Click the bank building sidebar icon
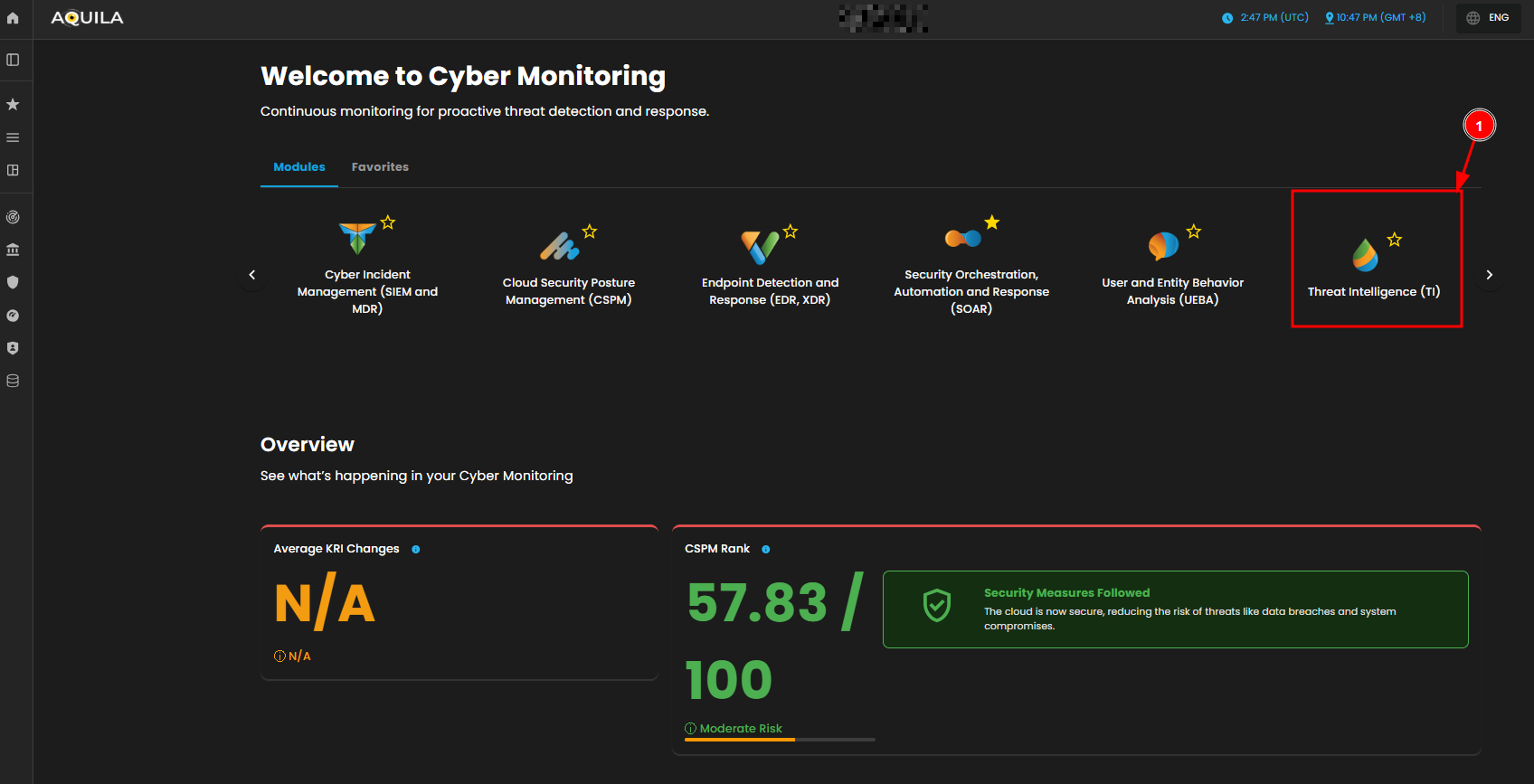 click(13, 250)
